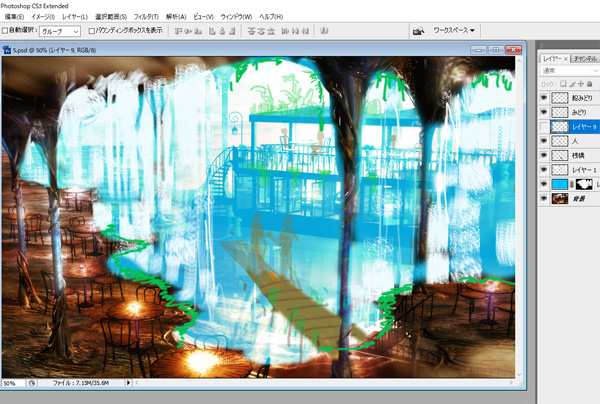Click align bottom edges icon
The image size is (600, 404).
(x=198, y=31)
